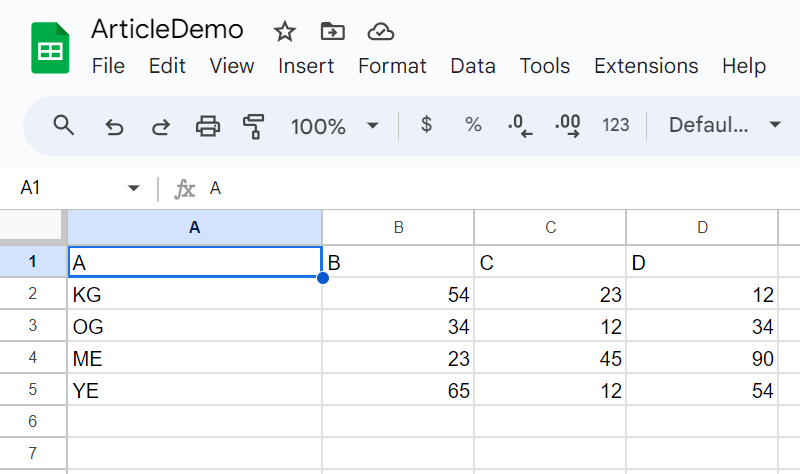Increase decimal places
800x474 pixels.
point(567,126)
